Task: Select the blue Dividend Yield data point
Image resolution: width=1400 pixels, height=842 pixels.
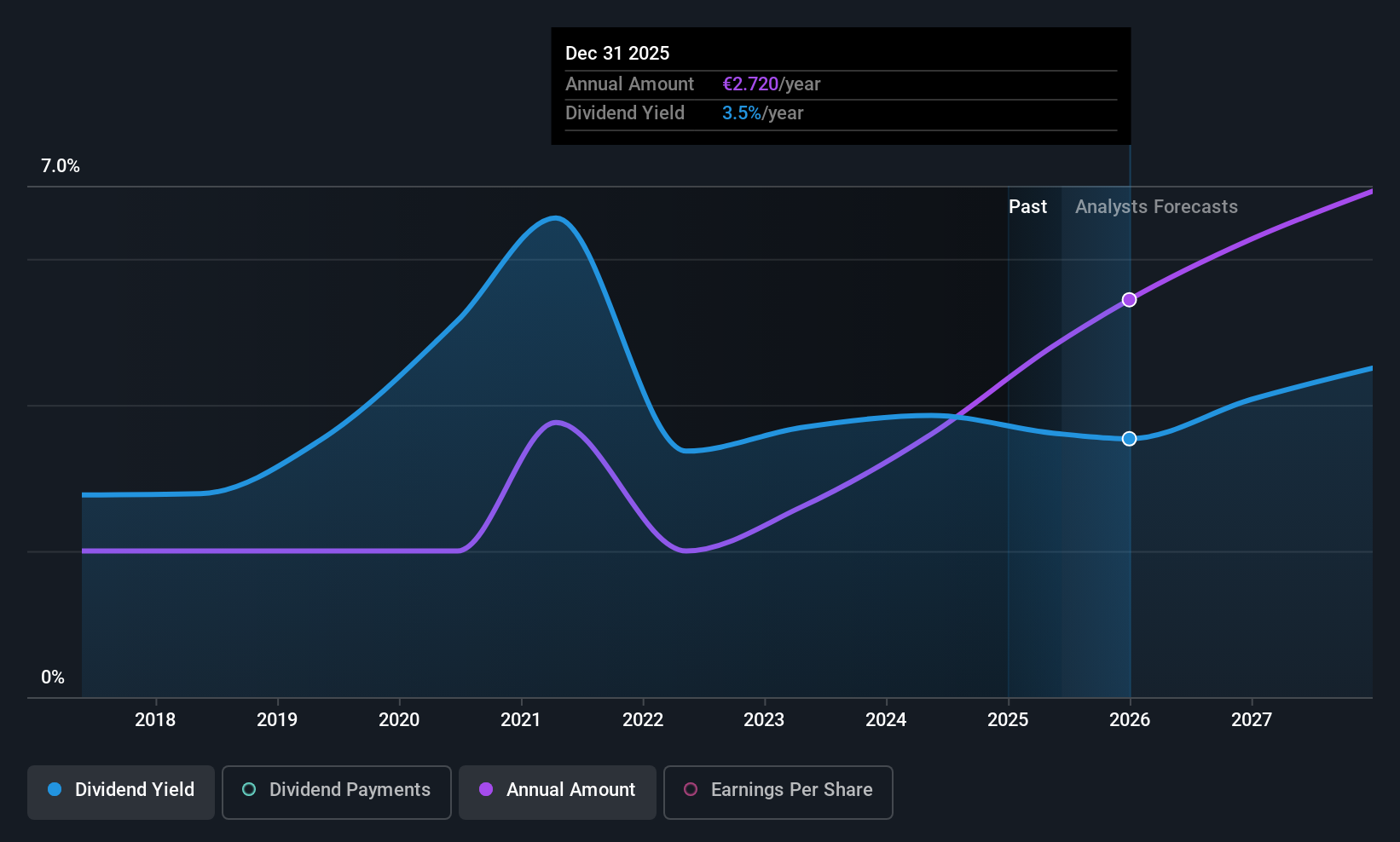Action: [x=1129, y=439]
